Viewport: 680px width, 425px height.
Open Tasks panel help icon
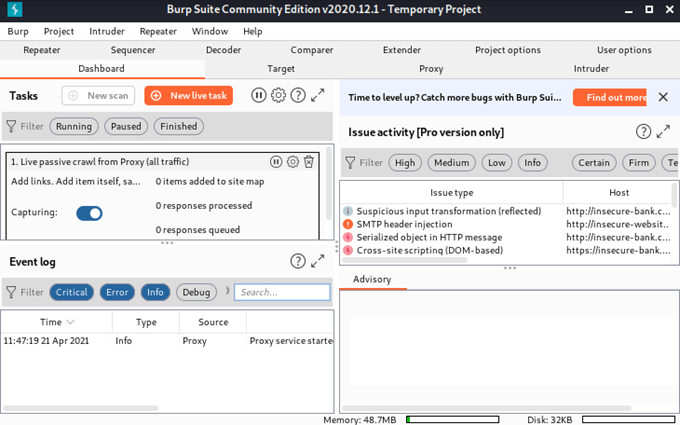pos(298,95)
